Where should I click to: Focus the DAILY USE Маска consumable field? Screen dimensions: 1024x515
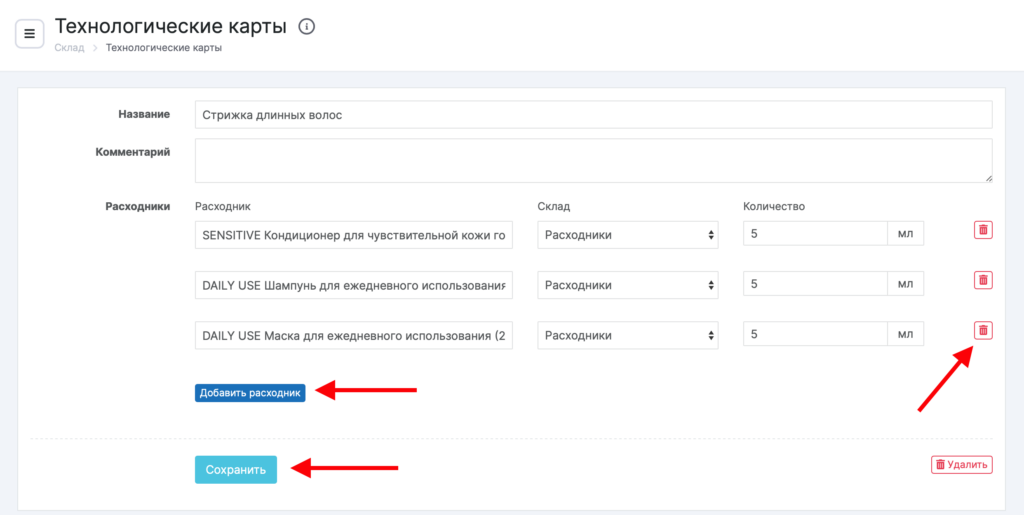(x=353, y=335)
